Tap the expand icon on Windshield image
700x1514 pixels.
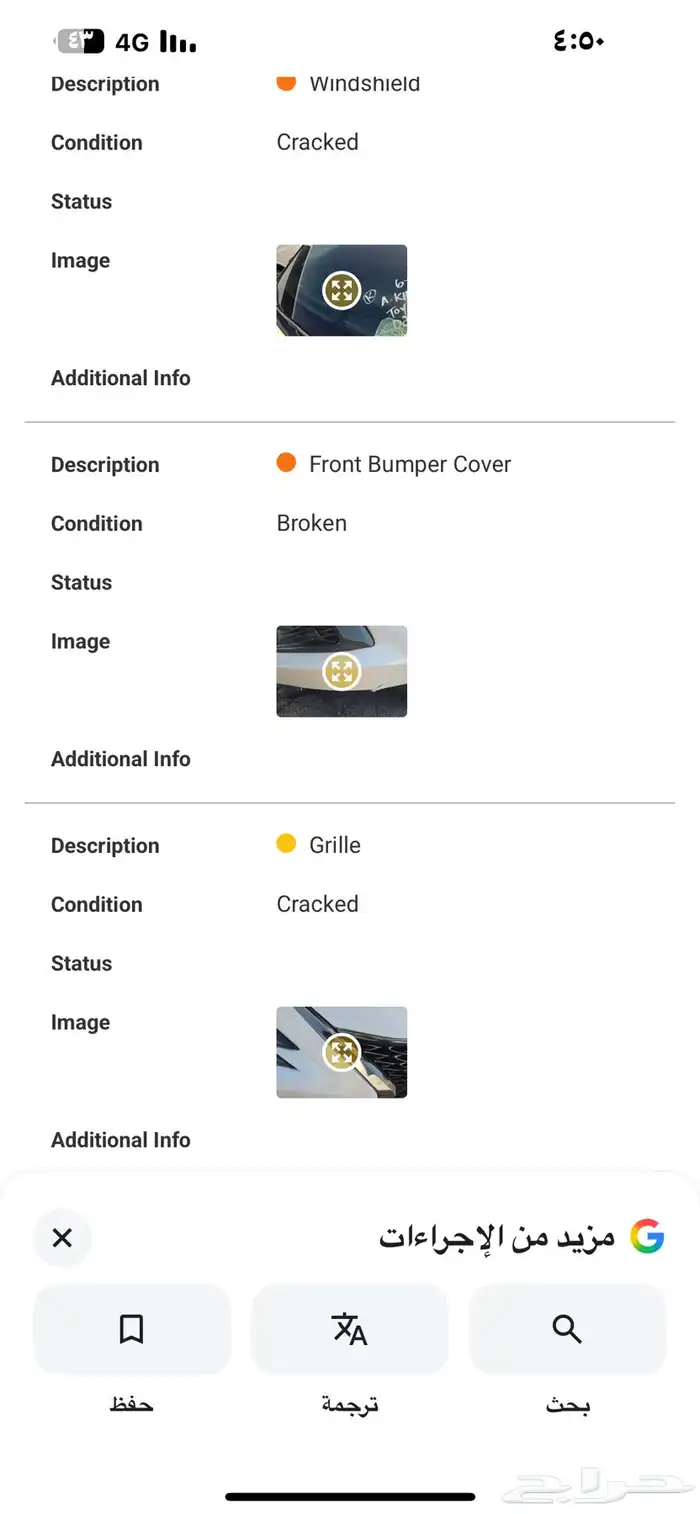342,291
